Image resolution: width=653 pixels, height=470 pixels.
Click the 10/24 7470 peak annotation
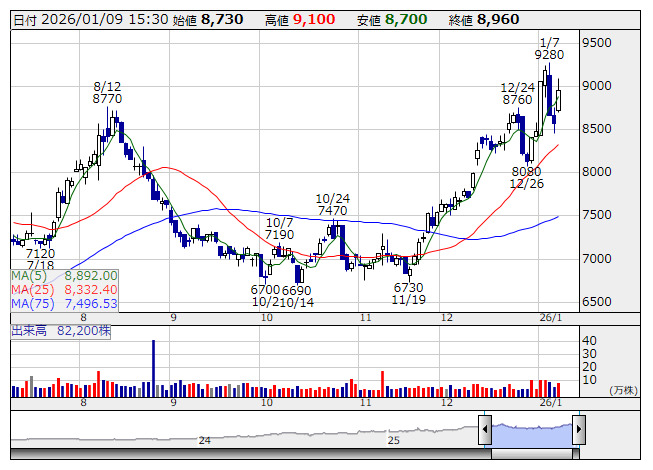331,205
